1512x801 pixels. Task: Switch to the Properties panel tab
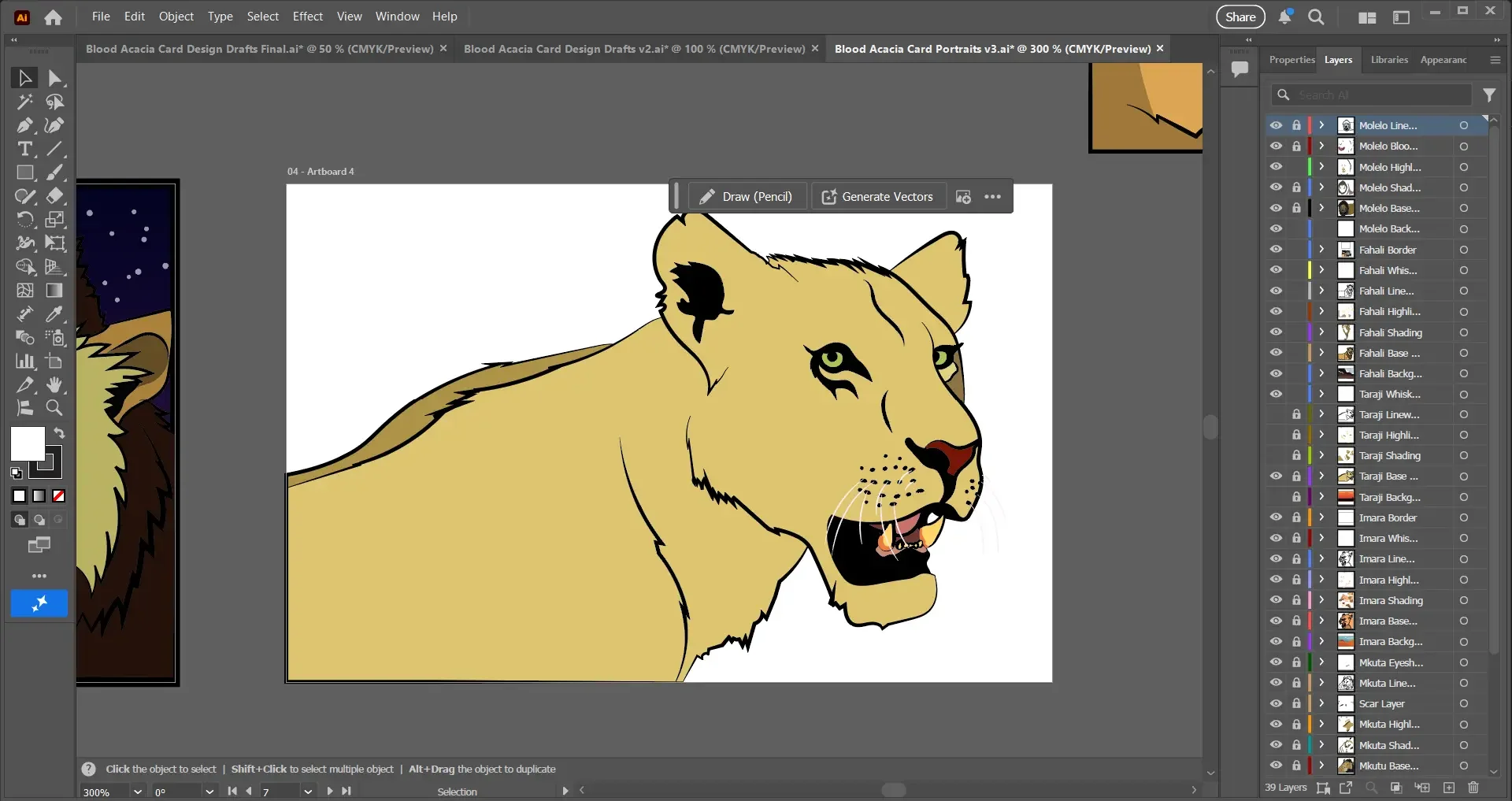pyautogui.click(x=1291, y=60)
